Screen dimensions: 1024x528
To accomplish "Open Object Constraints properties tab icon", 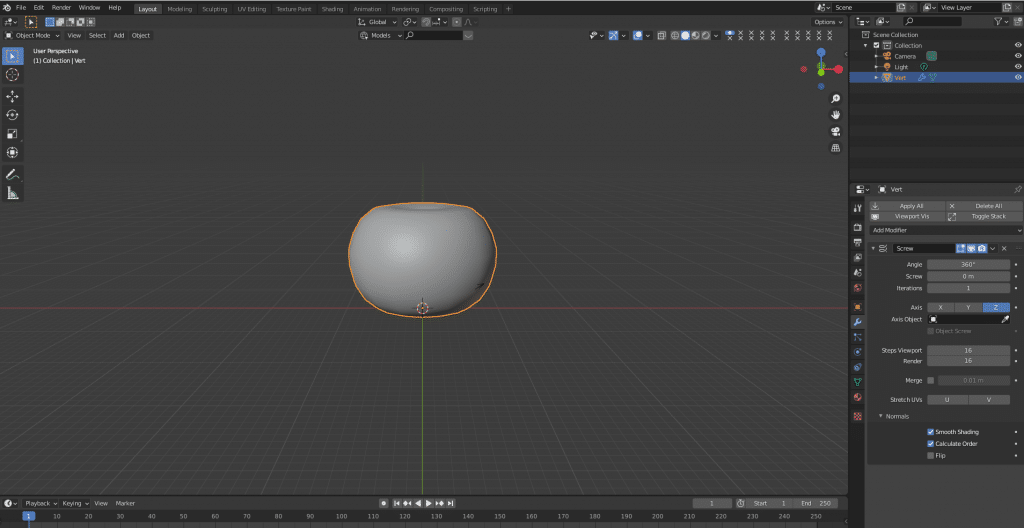I will point(857,367).
